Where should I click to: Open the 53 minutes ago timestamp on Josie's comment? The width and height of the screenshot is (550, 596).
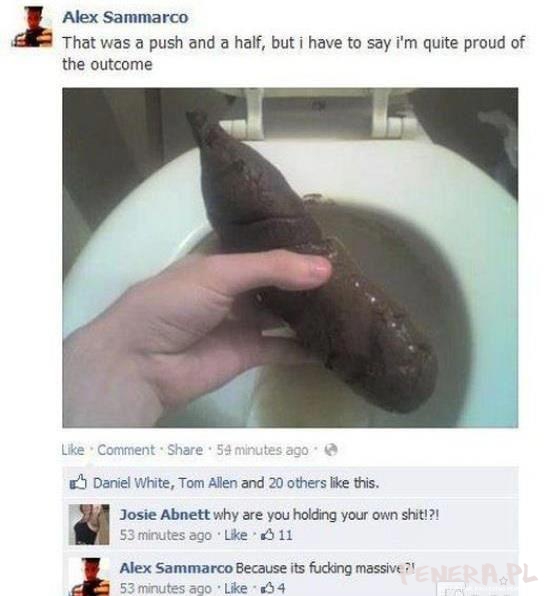(x=166, y=535)
